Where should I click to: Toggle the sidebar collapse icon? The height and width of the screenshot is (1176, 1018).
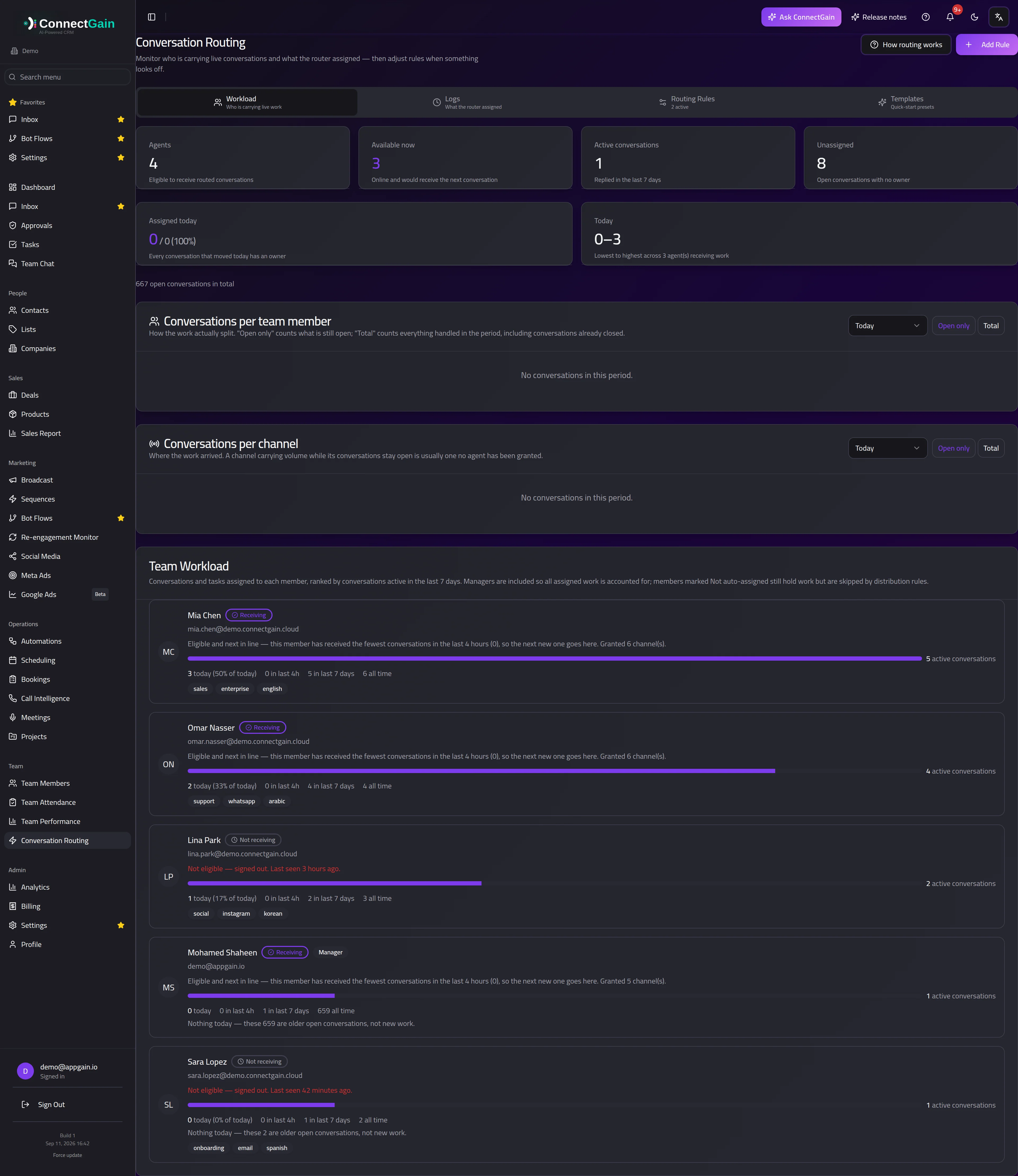pyautogui.click(x=152, y=17)
